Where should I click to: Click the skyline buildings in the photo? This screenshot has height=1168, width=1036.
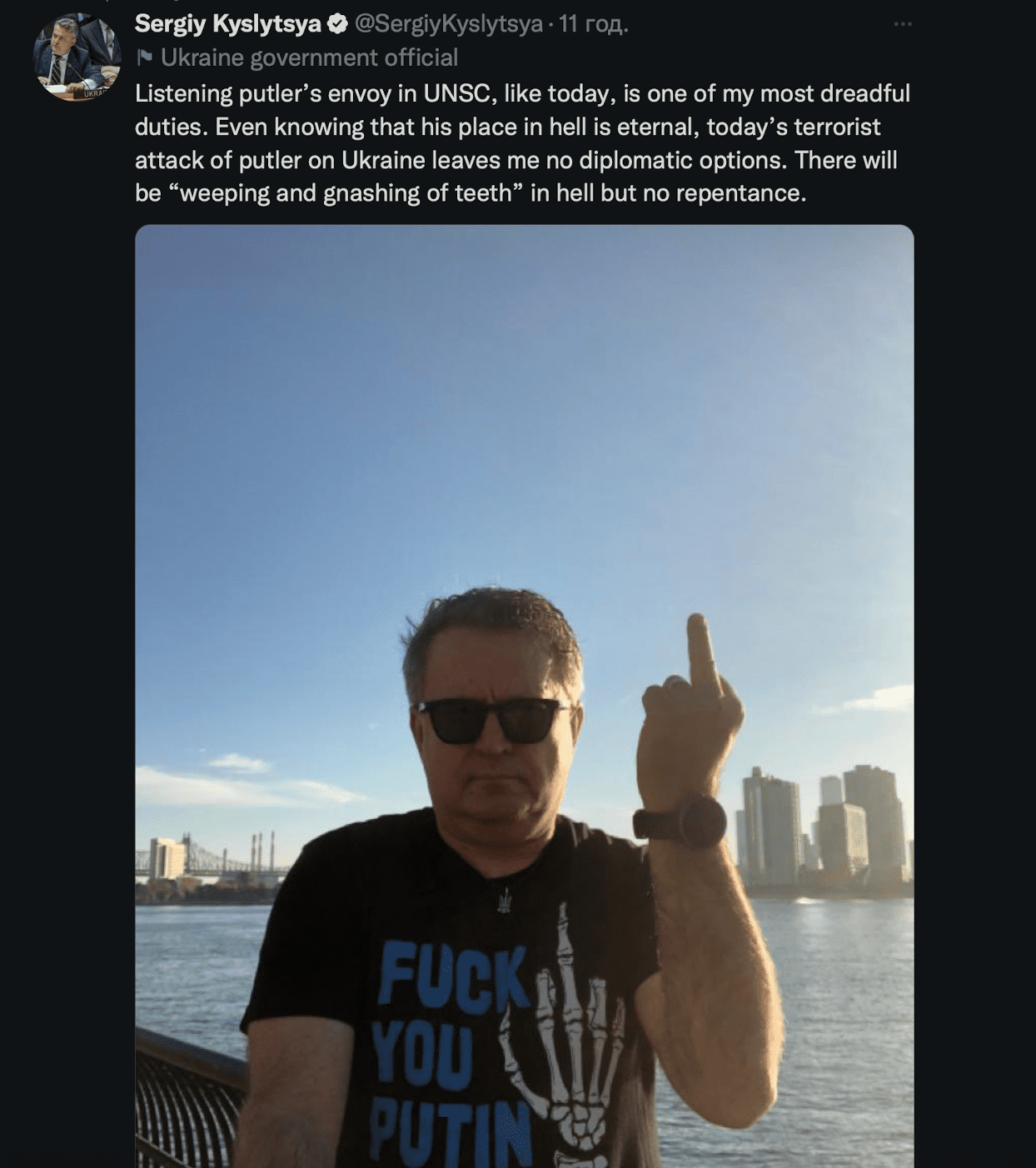click(x=823, y=829)
